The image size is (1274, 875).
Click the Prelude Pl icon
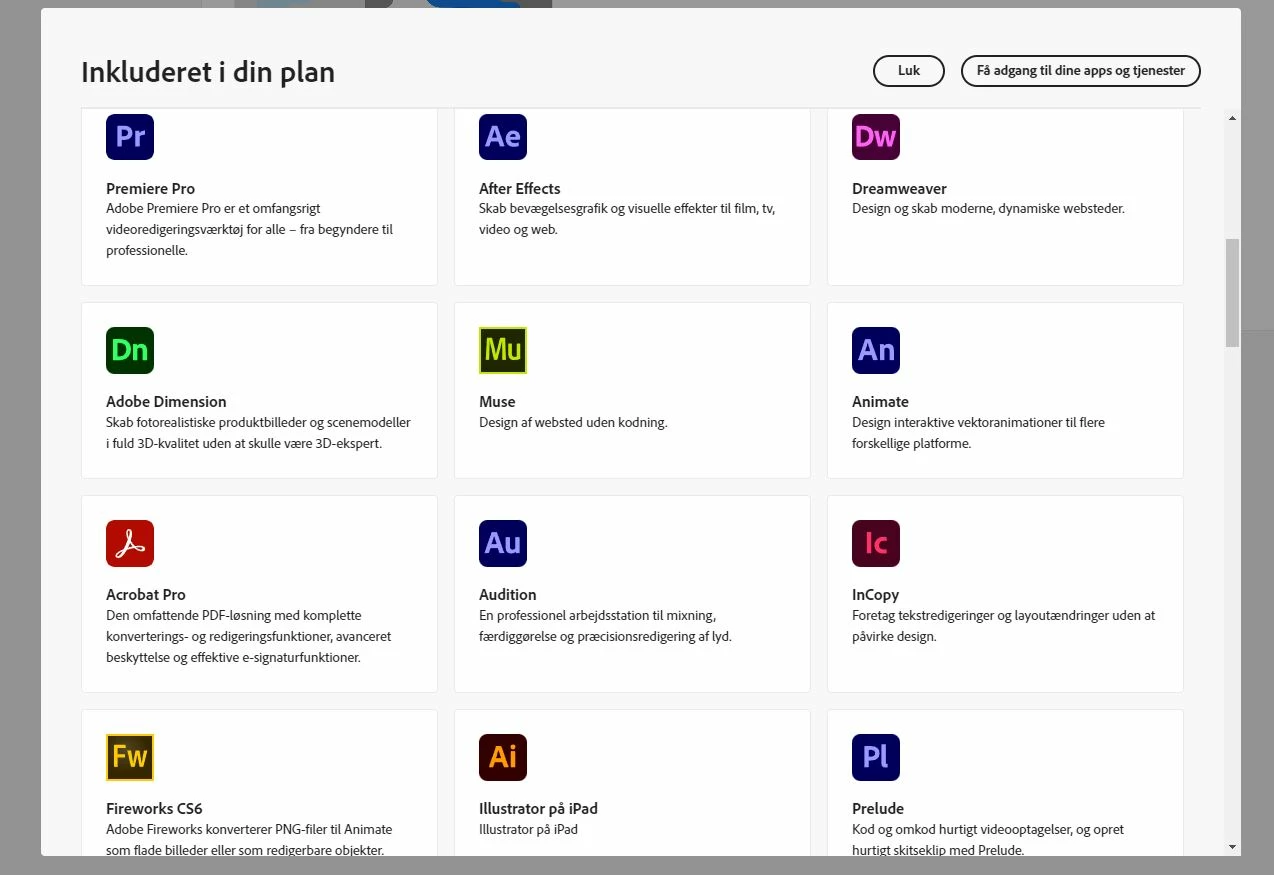876,757
